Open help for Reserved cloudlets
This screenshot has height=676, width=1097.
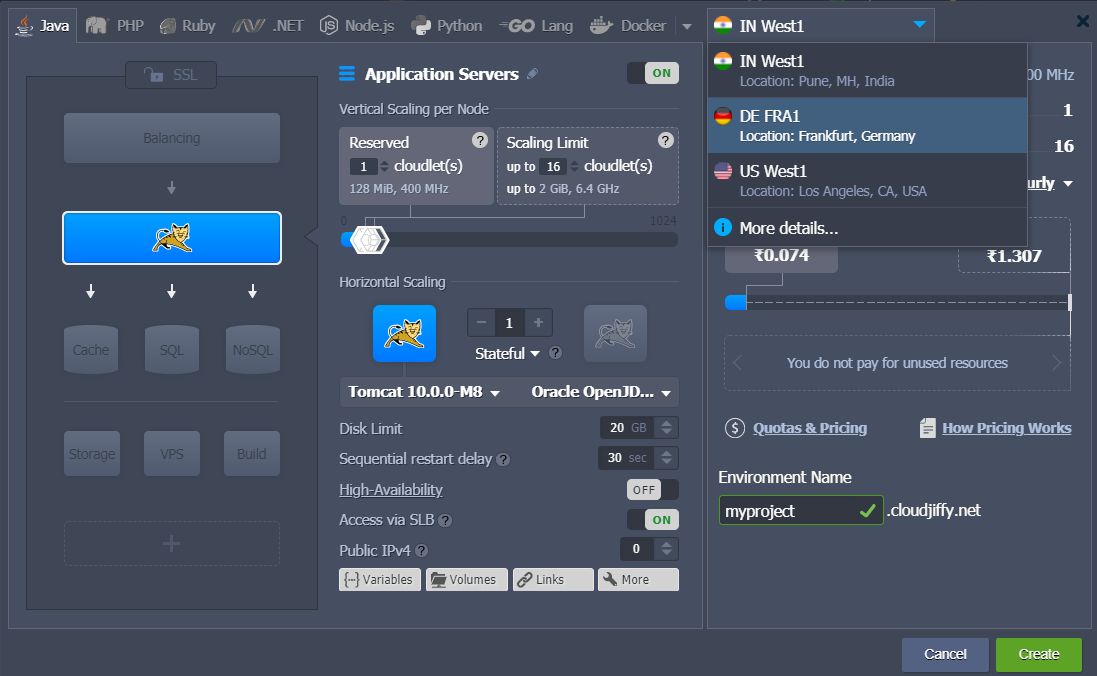[x=479, y=141]
